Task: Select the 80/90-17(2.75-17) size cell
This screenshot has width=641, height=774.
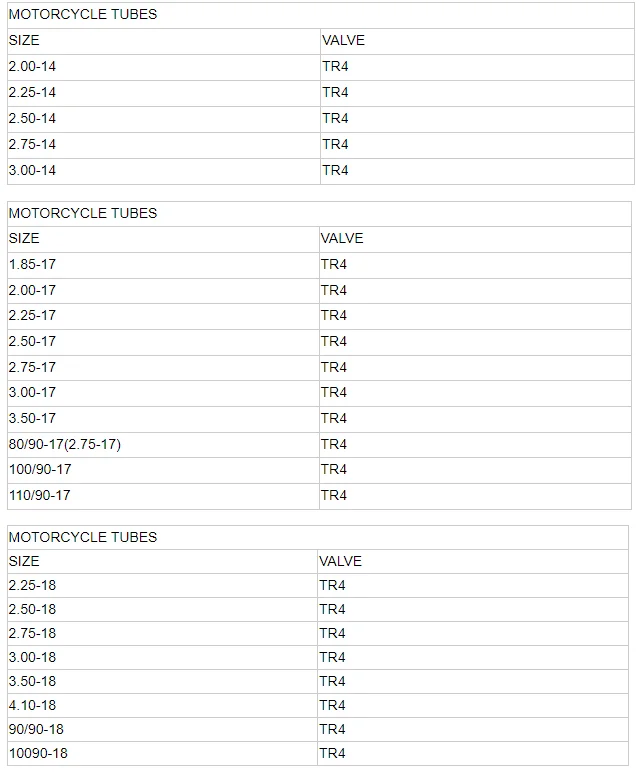Action: 163,445
